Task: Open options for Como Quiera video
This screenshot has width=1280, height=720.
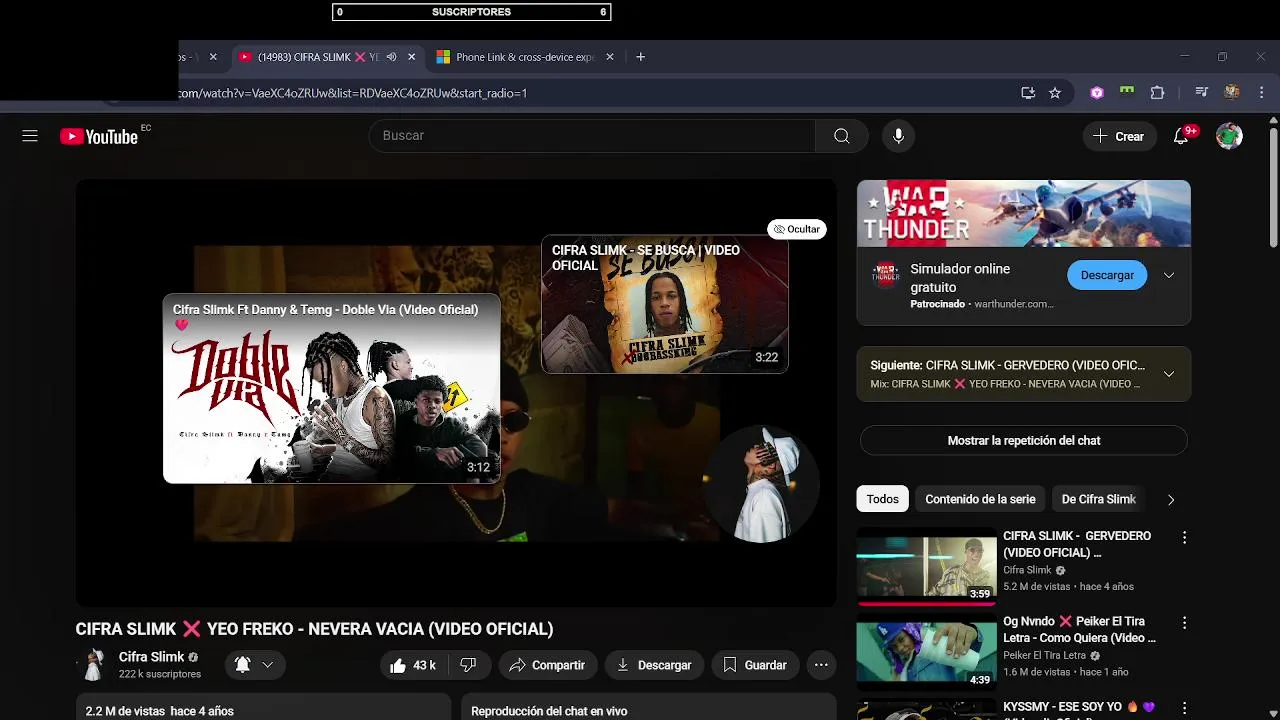Action: (1184, 623)
